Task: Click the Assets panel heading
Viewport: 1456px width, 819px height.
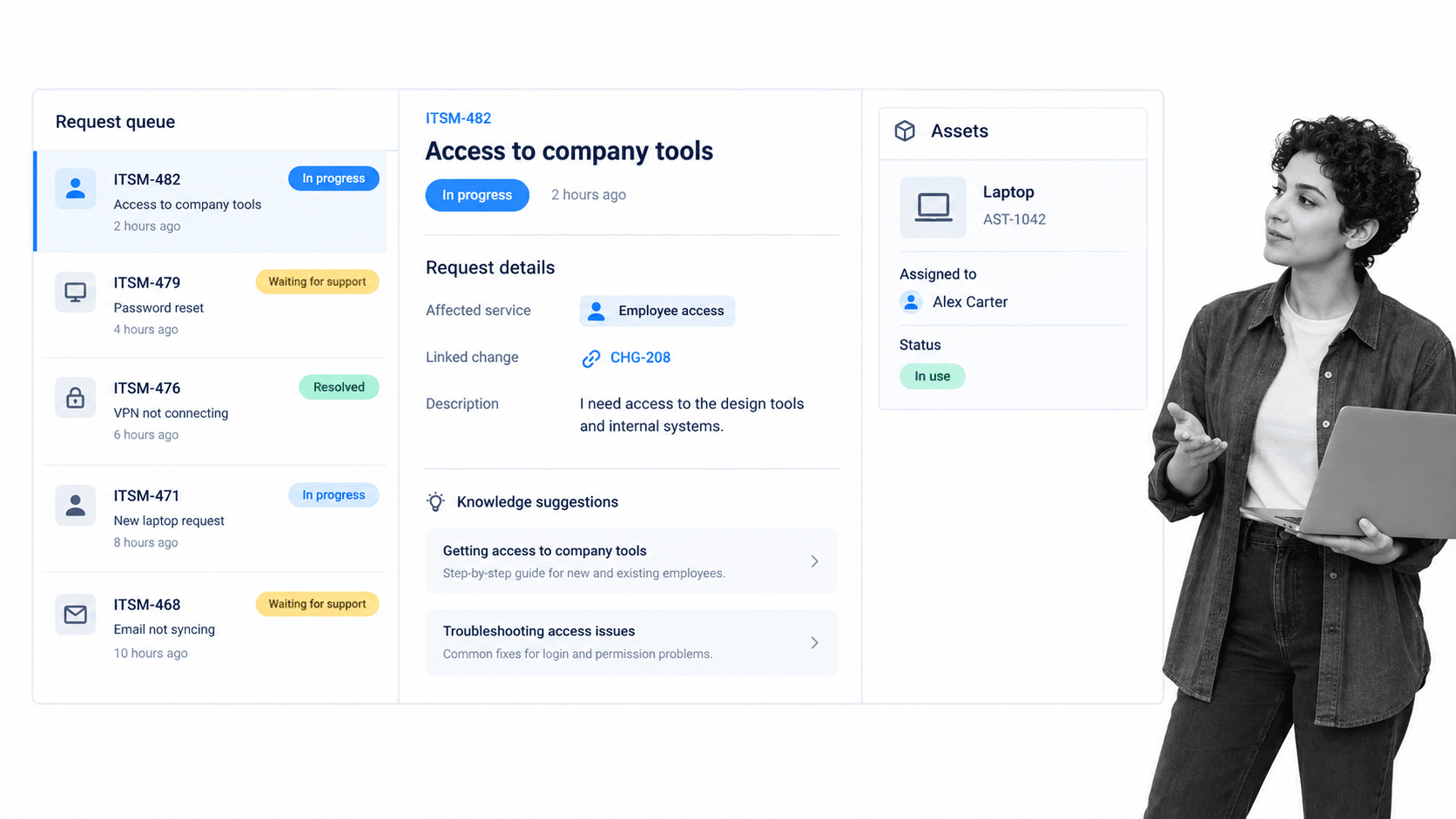Action: 960,131
